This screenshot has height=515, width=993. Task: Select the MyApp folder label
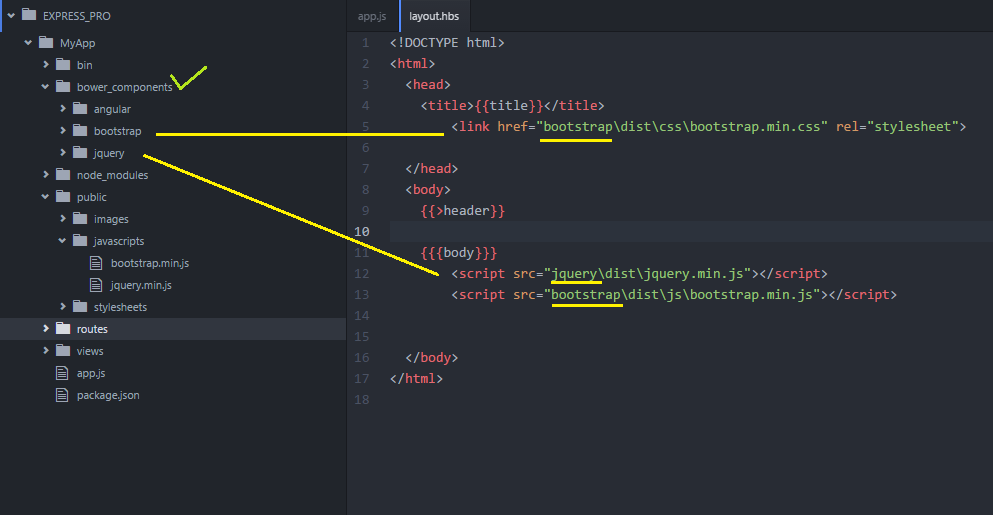77,43
